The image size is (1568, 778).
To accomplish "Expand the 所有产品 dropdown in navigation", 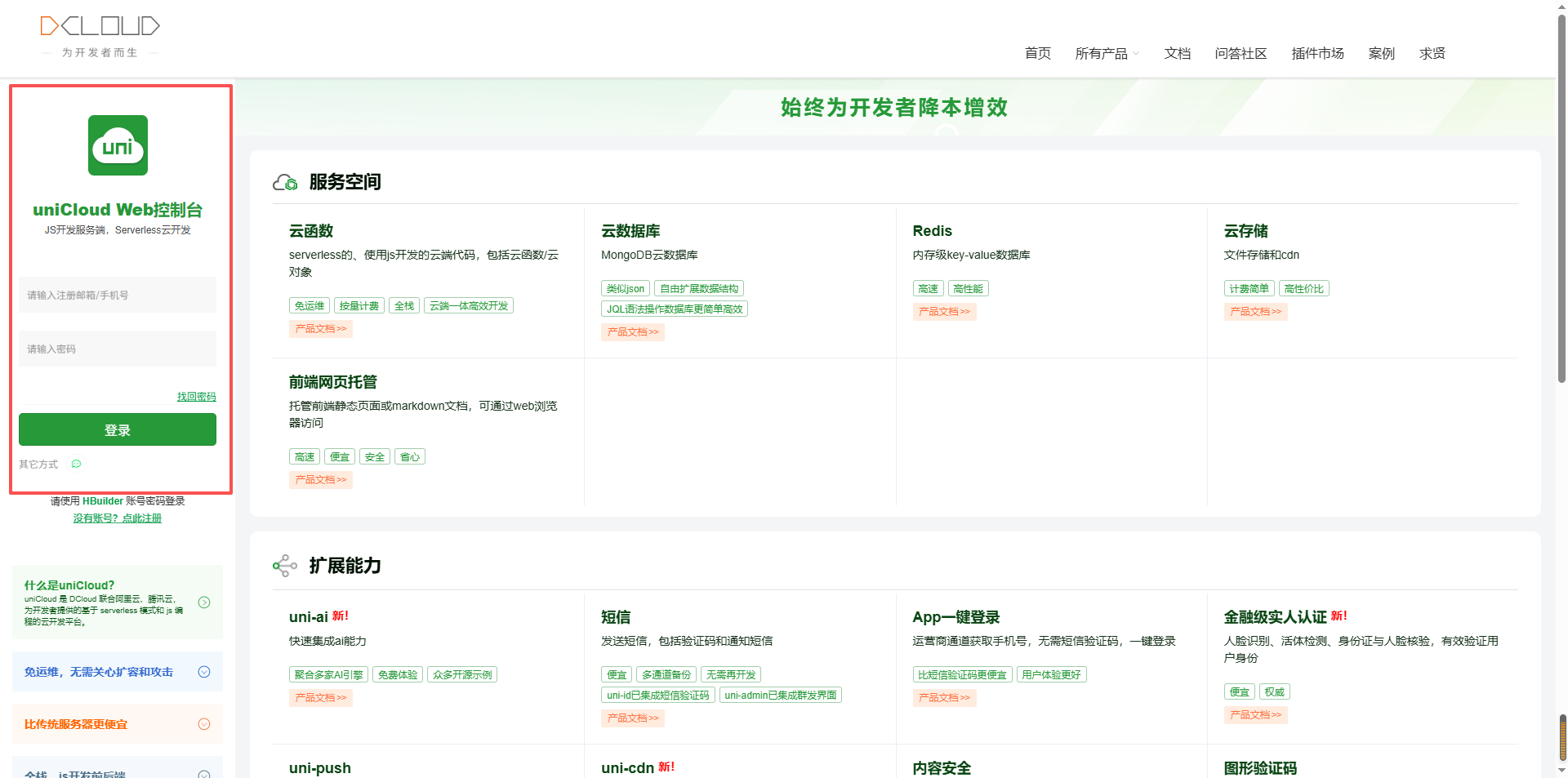I will (x=1101, y=53).
